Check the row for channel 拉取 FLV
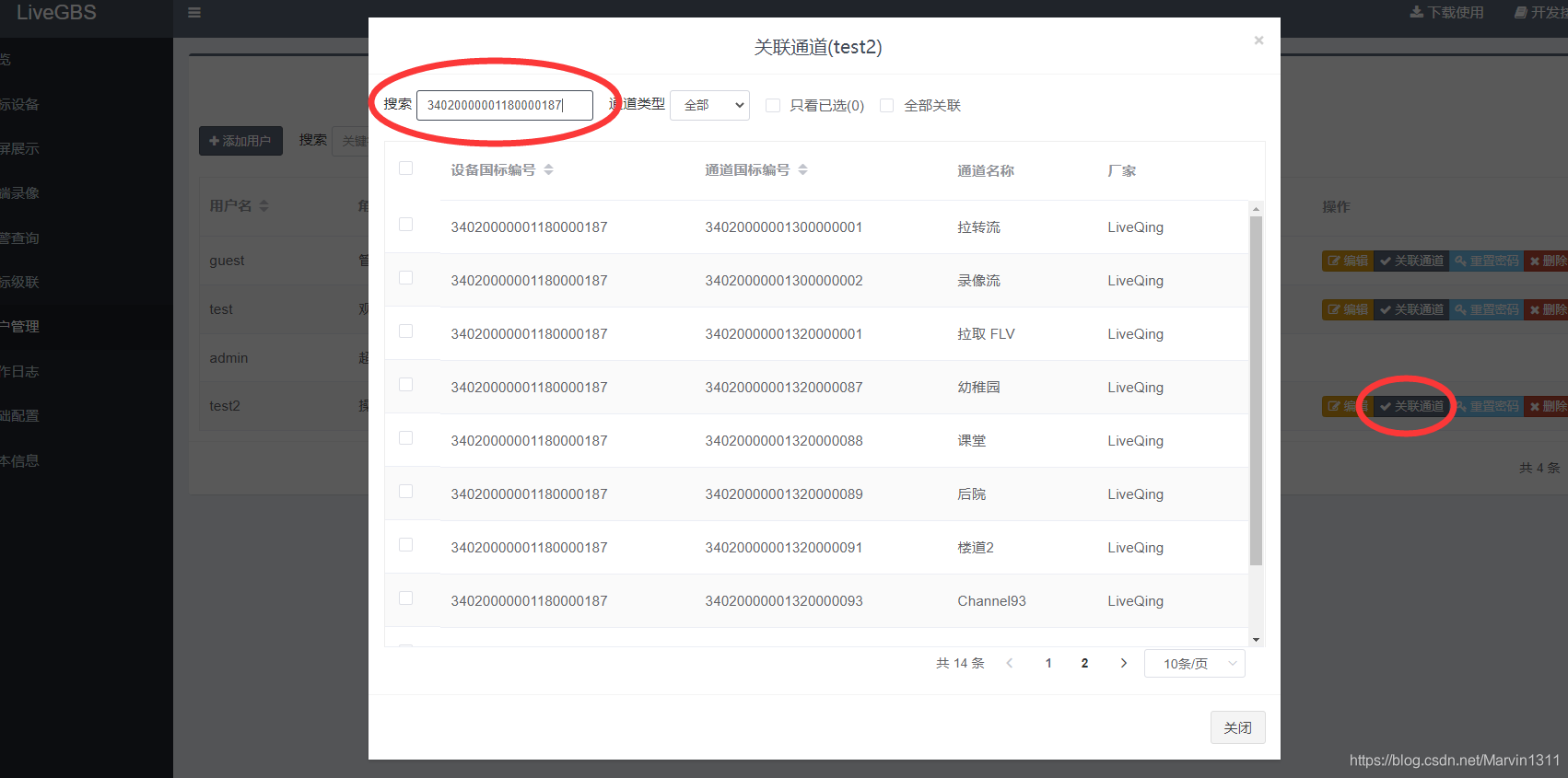1568x778 pixels. pyautogui.click(x=405, y=331)
